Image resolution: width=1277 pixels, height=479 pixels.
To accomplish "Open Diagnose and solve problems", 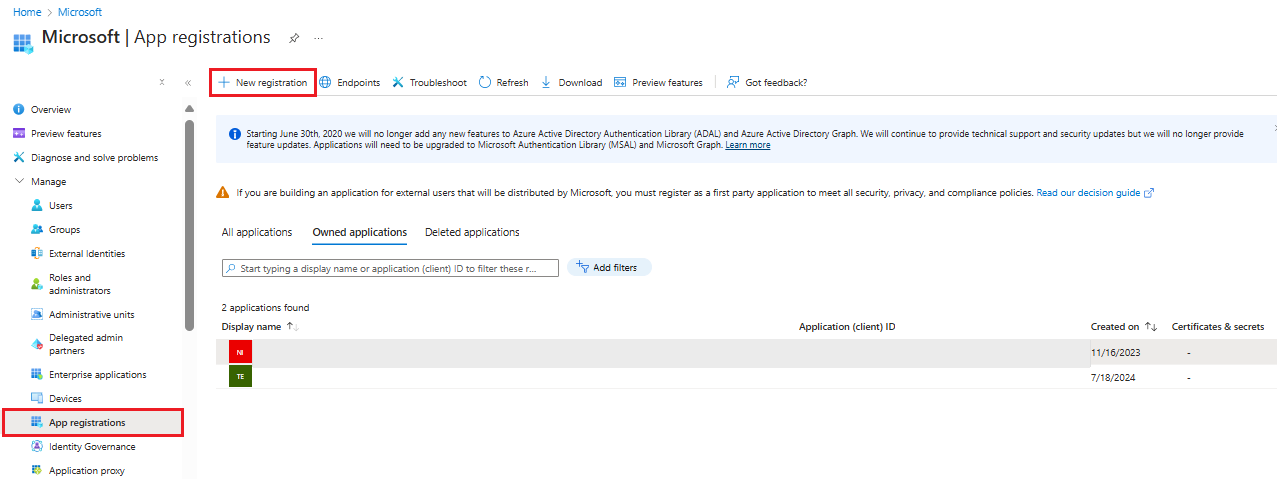I will coord(92,157).
